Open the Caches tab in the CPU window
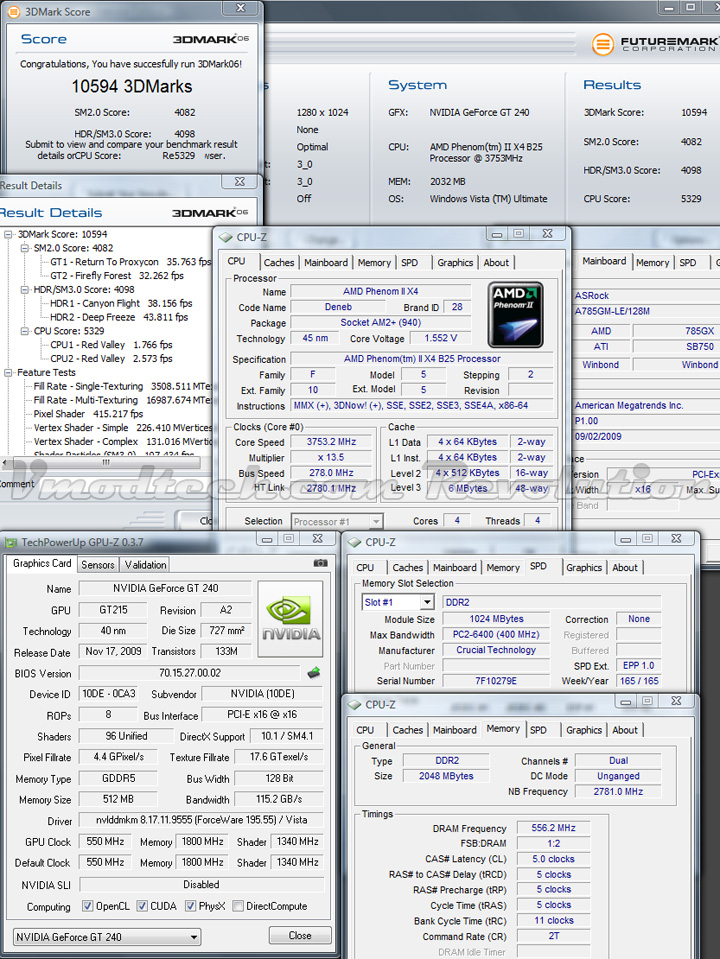The image size is (720, 959). [279, 263]
